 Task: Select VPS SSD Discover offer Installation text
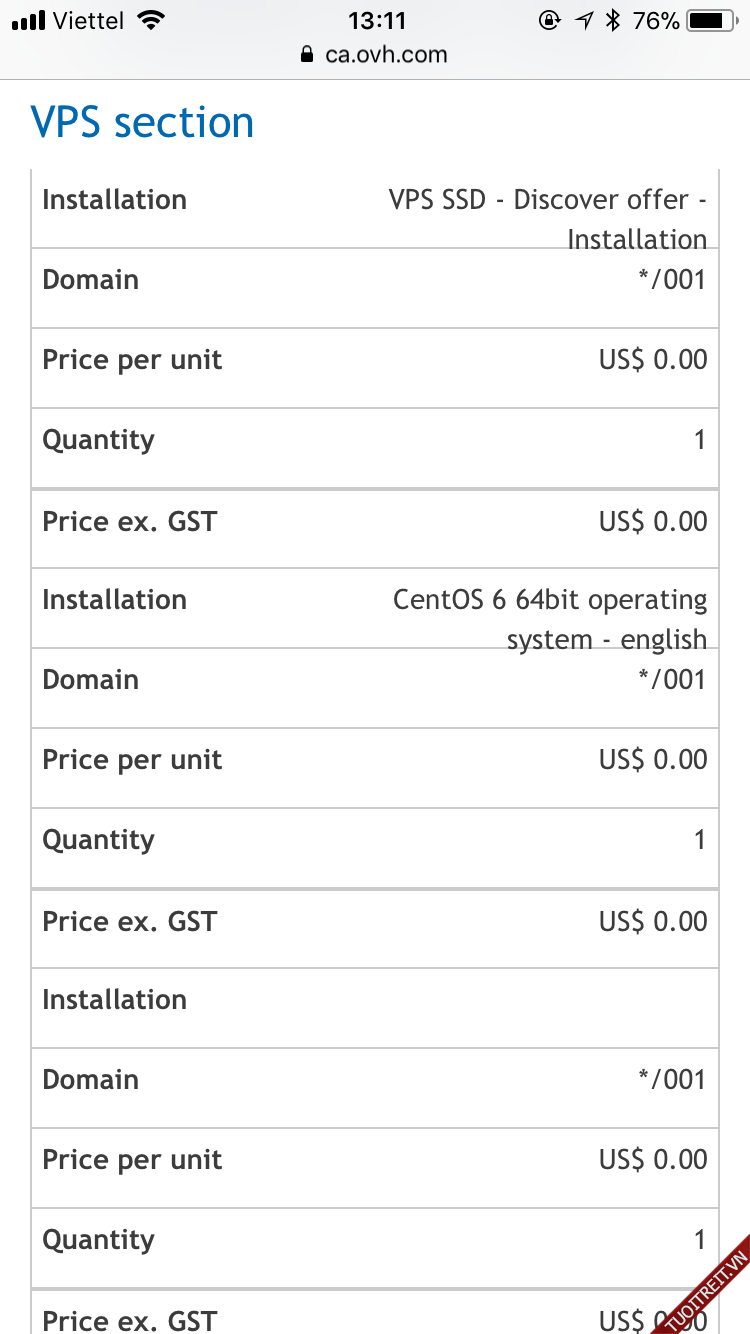pos(548,219)
